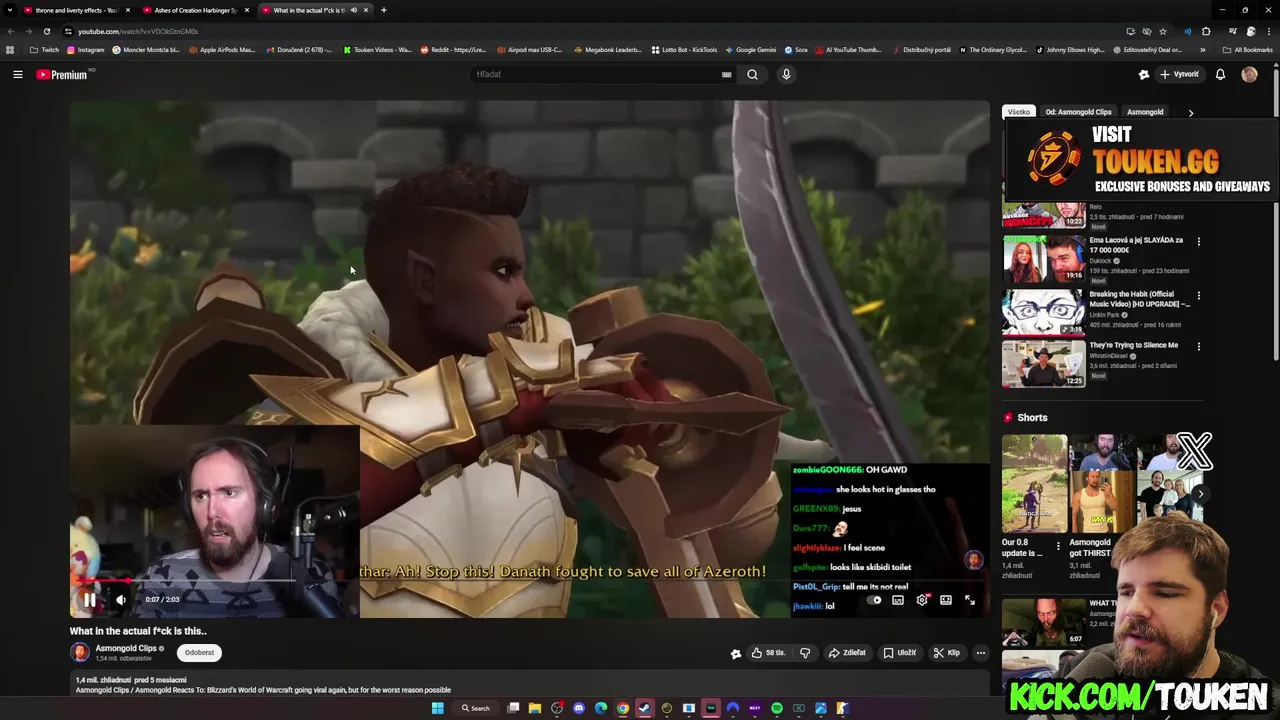Open Discord from taskbar
Viewport: 1280px width, 720px height.
(579, 708)
